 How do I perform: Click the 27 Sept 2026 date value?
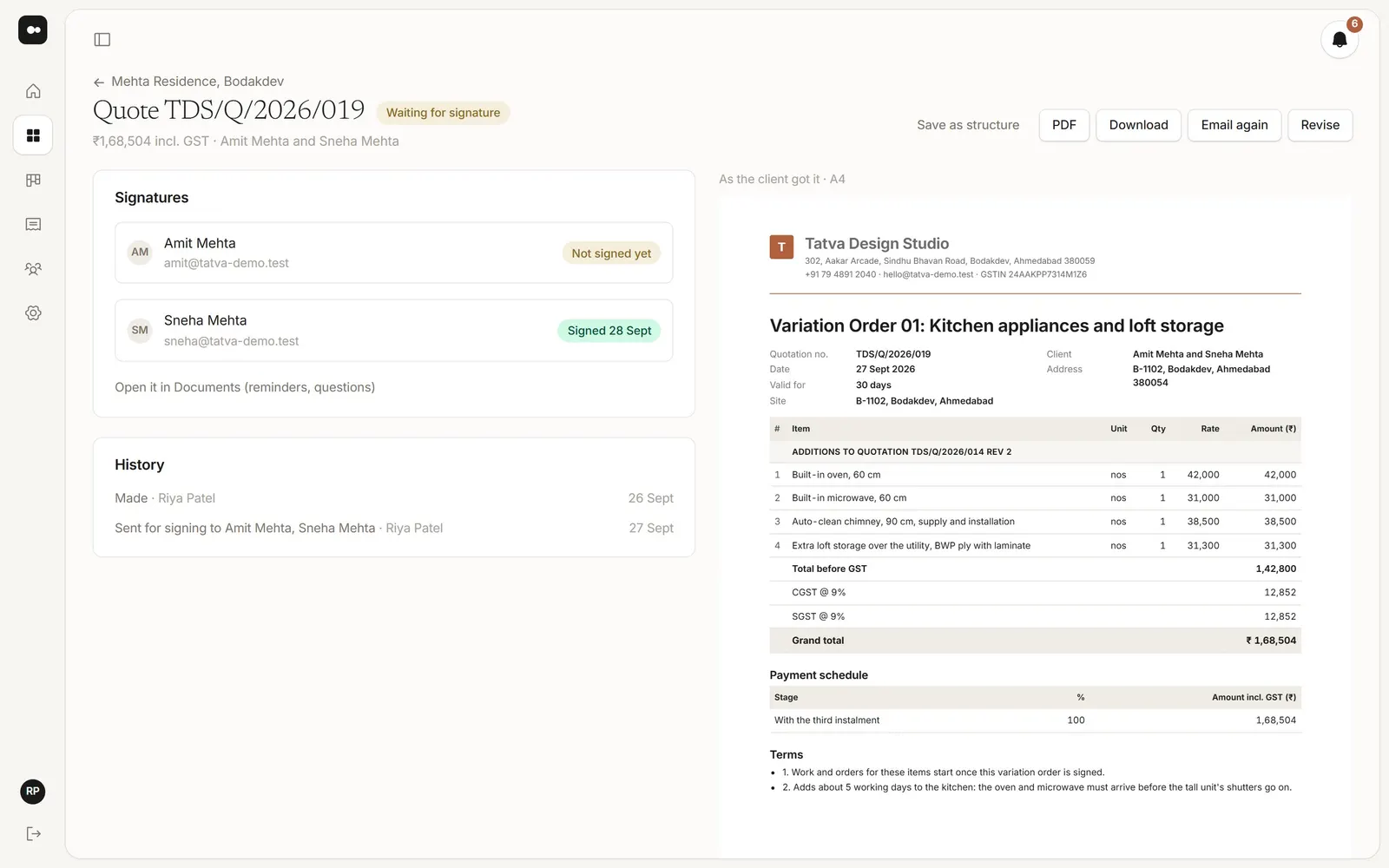tap(885, 369)
